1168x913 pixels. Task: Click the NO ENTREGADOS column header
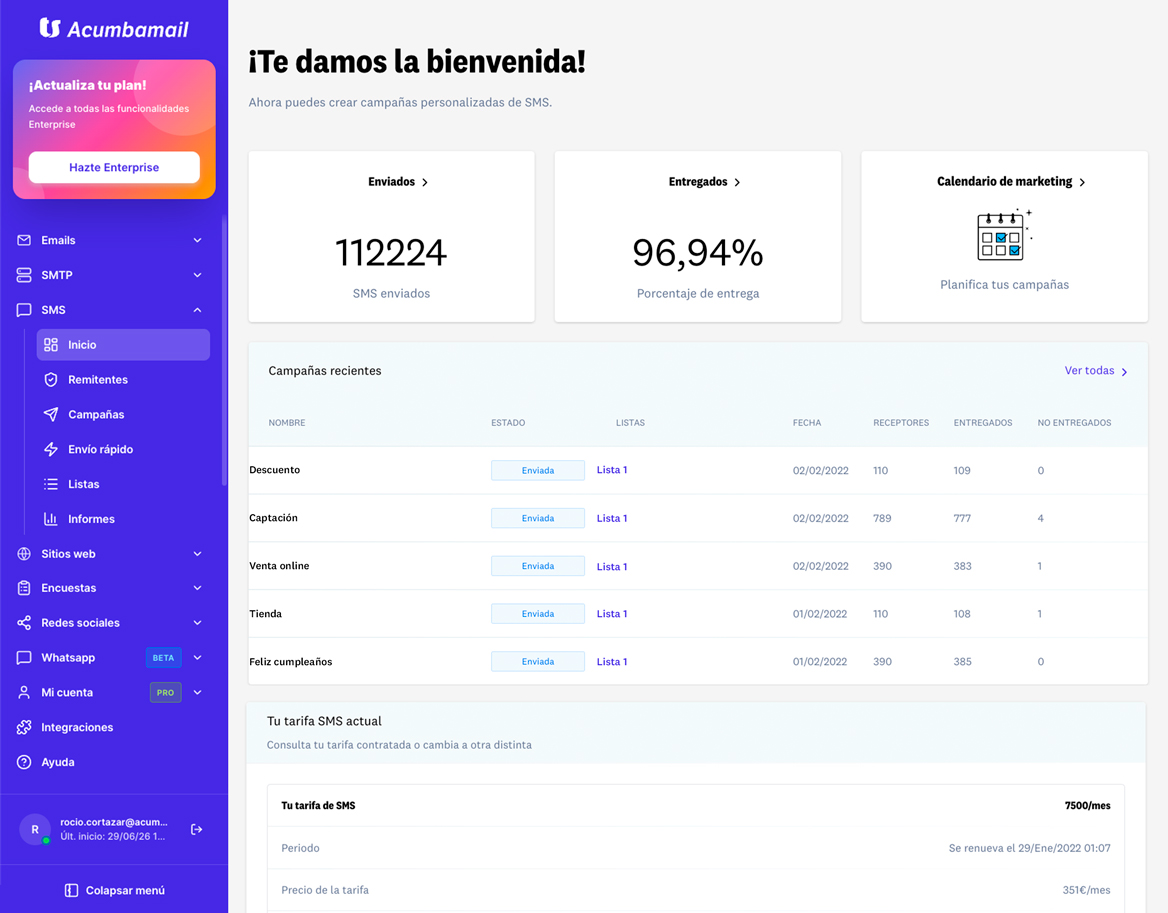[x=1074, y=422]
